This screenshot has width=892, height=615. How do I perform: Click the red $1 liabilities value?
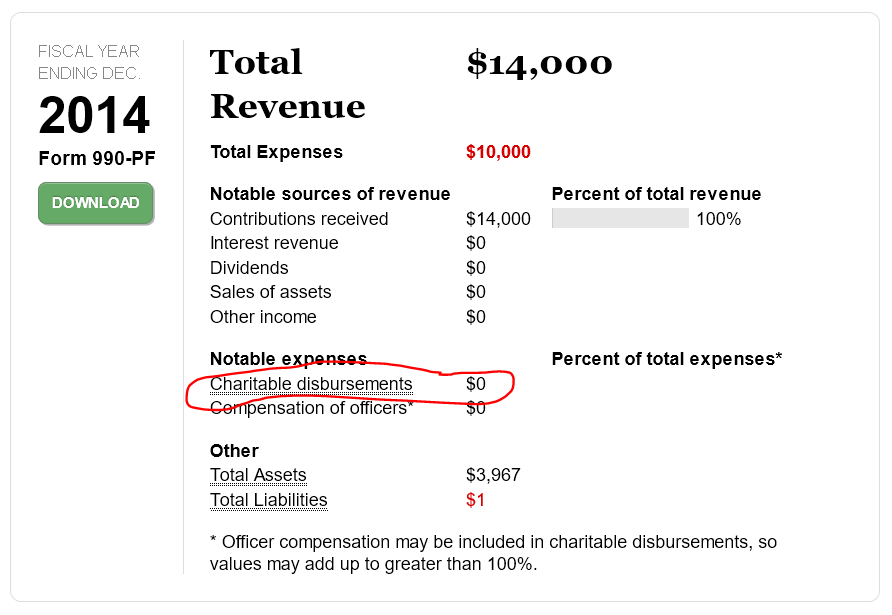coord(475,500)
